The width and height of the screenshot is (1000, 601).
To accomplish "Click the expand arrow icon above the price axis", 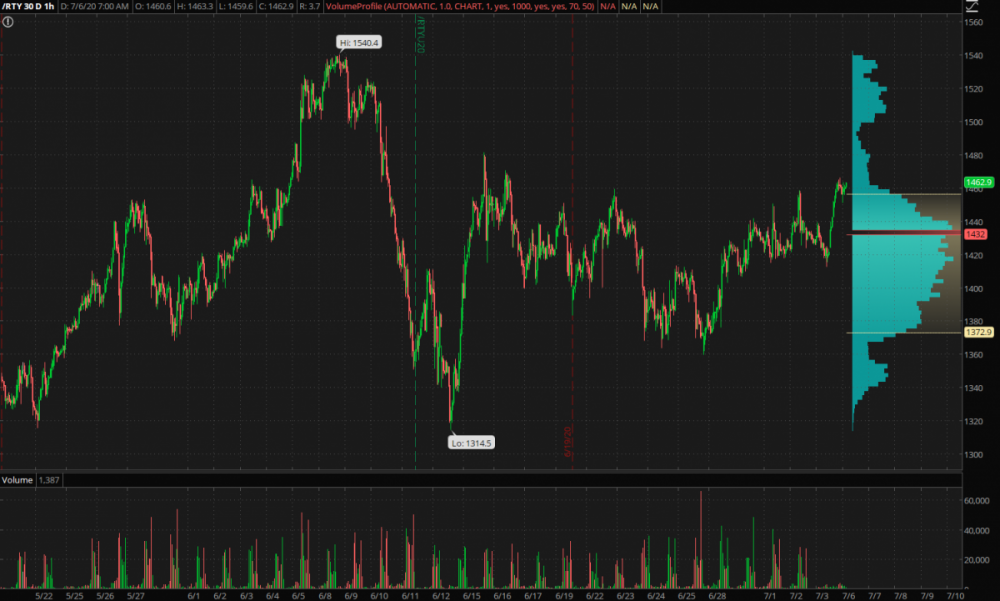I will [x=969, y=7].
